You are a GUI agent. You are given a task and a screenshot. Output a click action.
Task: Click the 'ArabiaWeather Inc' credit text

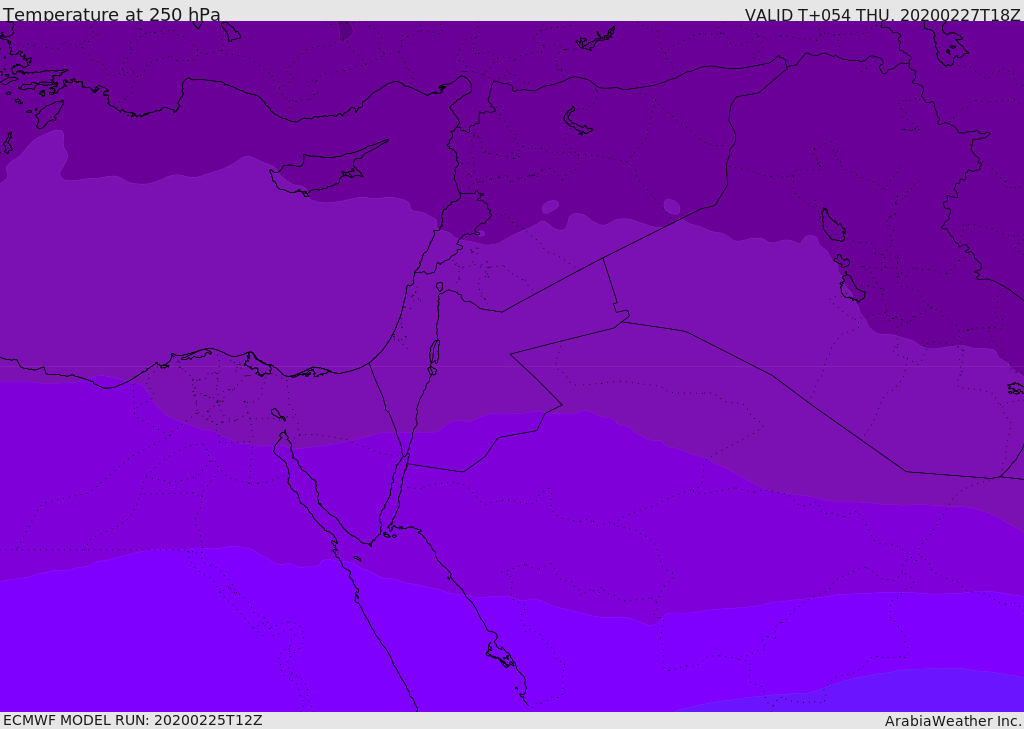(952, 721)
